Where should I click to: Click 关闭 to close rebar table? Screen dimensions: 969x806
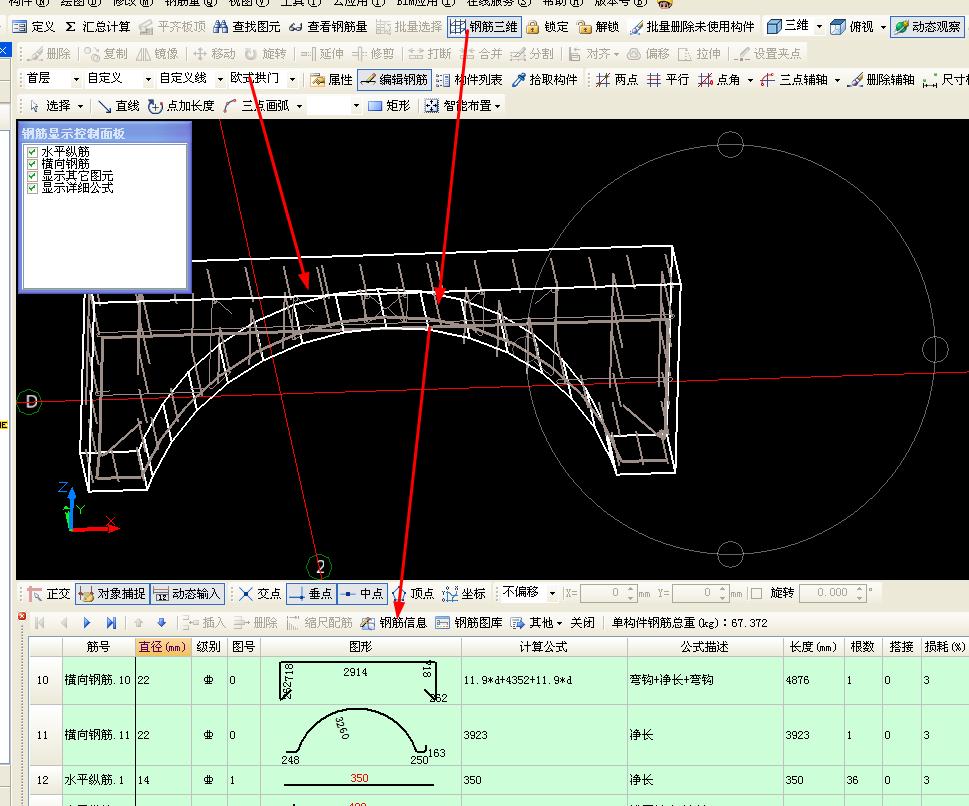[x=582, y=622]
